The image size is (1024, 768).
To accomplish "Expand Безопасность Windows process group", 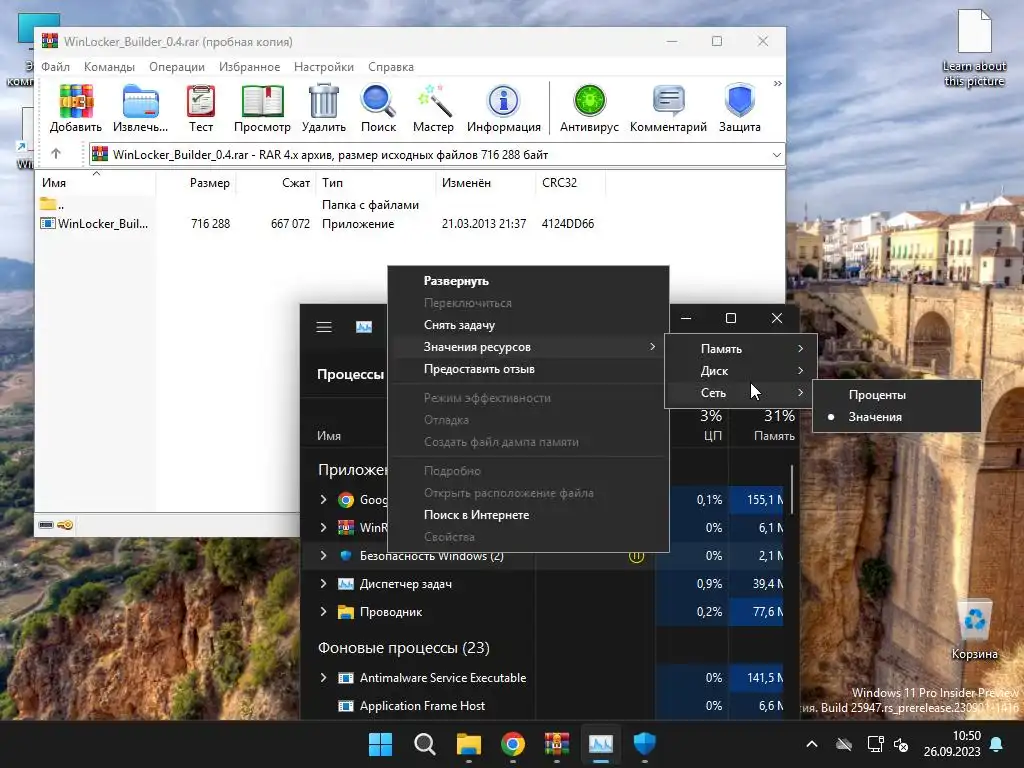I will (323, 555).
